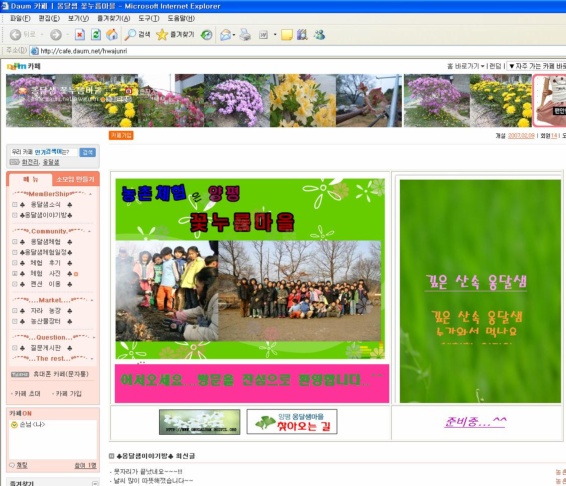Open the 보기(V) menu
This screenshot has width=566, height=486.
(x=78, y=18)
